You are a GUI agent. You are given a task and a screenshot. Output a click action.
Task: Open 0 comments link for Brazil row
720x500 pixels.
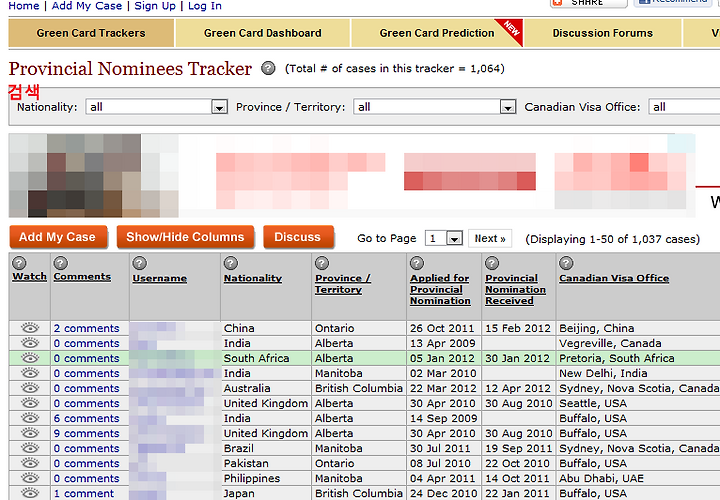[x=86, y=448]
